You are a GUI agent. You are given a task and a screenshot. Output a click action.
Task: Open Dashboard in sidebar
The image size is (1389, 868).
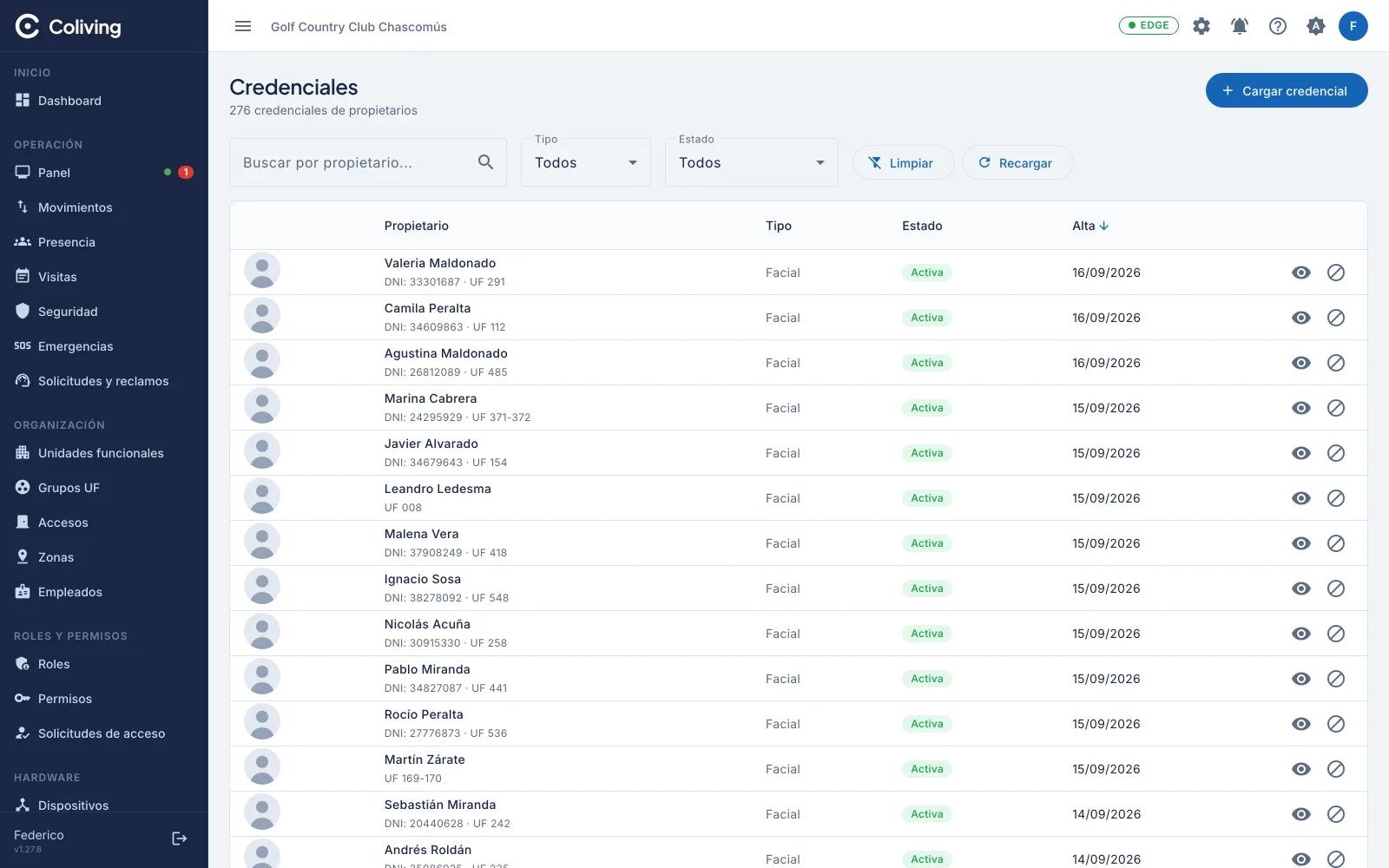pyautogui.click(x=104, y=101)
